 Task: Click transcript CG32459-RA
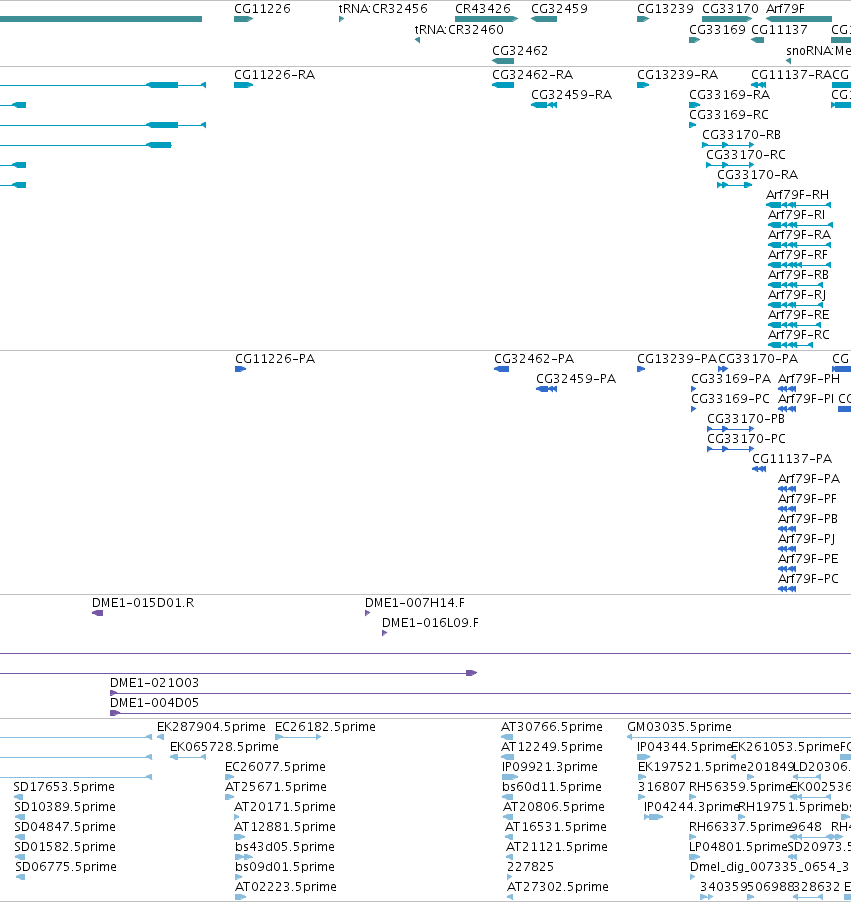point(544,105)
